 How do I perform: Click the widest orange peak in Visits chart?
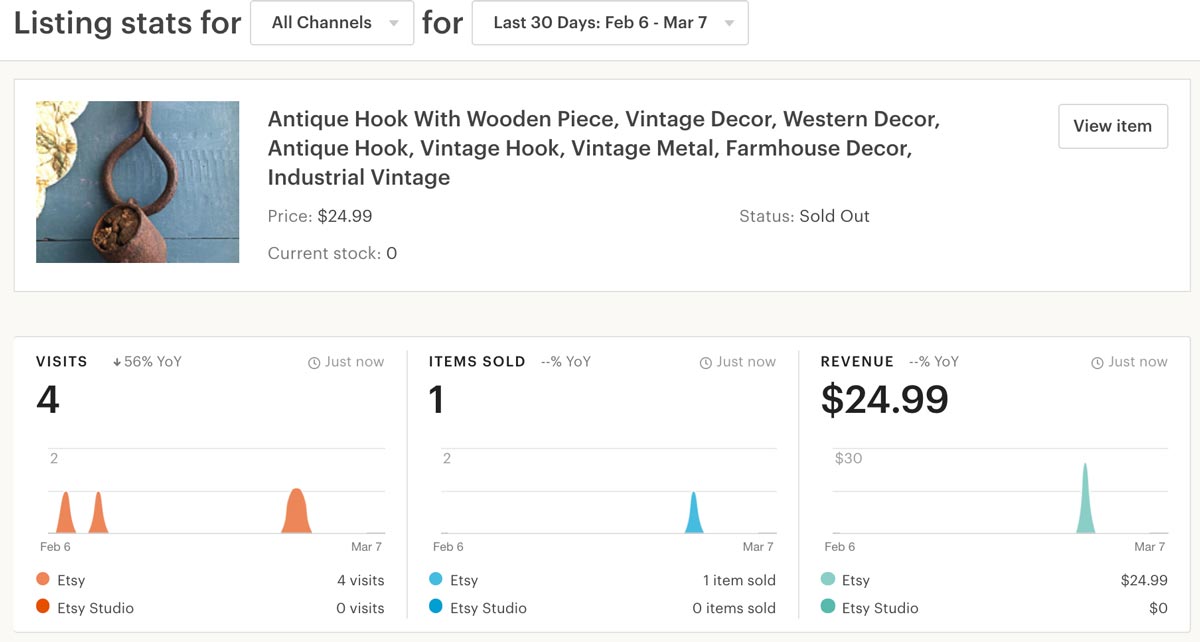point(296,513)
